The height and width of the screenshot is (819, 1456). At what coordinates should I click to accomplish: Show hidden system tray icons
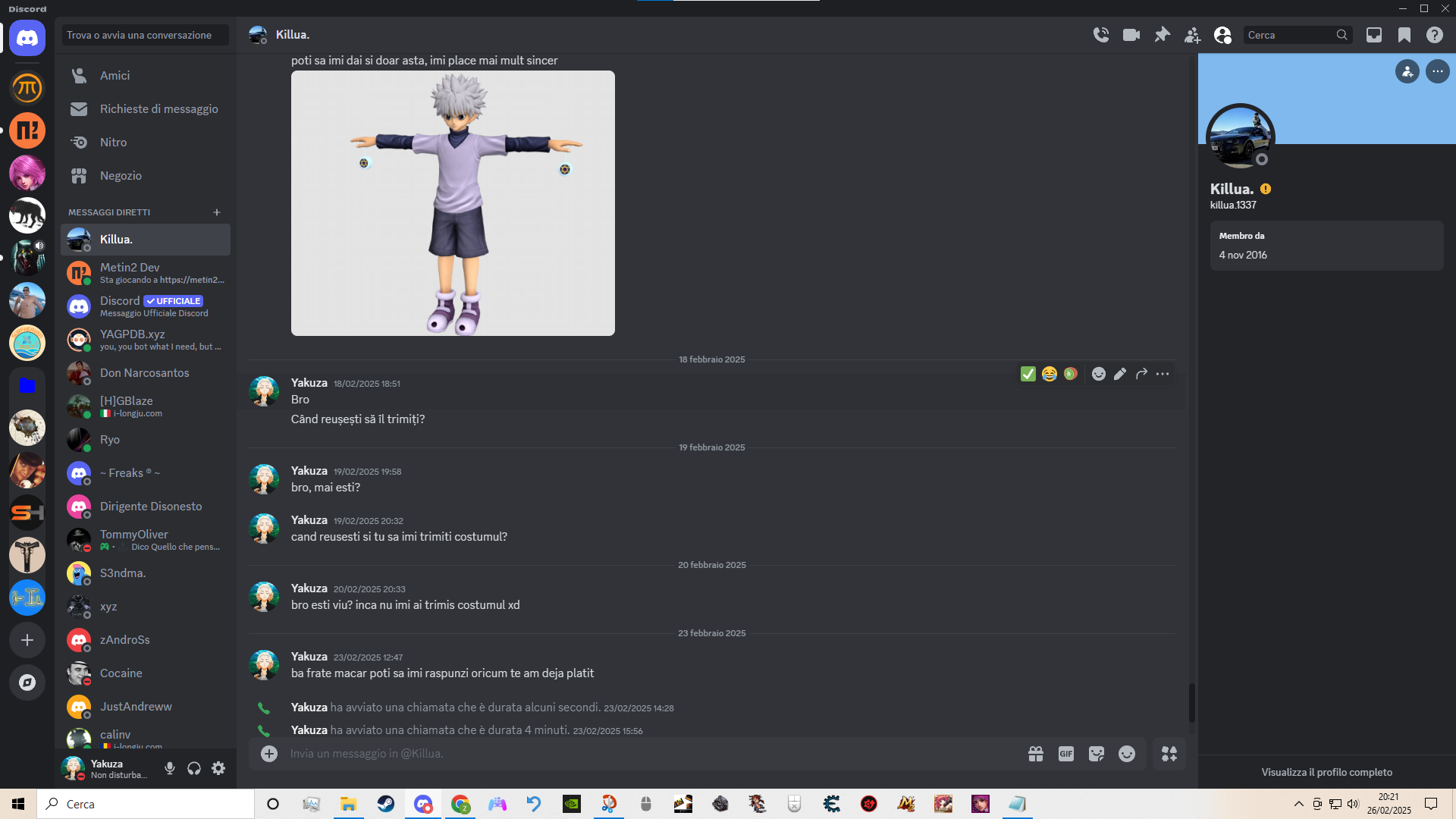click(x=1299, y=804)
